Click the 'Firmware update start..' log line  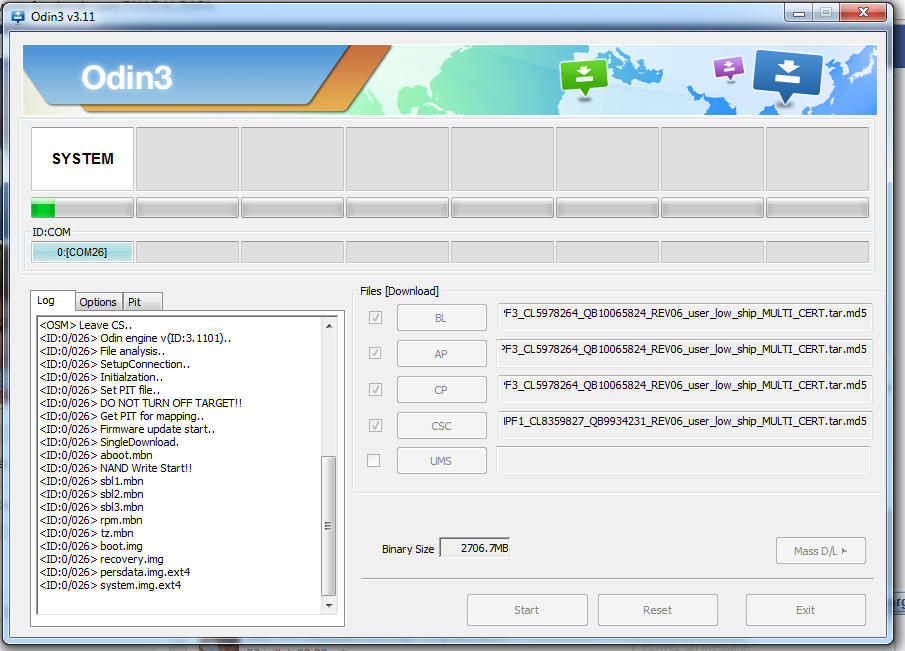coord(127,429)
